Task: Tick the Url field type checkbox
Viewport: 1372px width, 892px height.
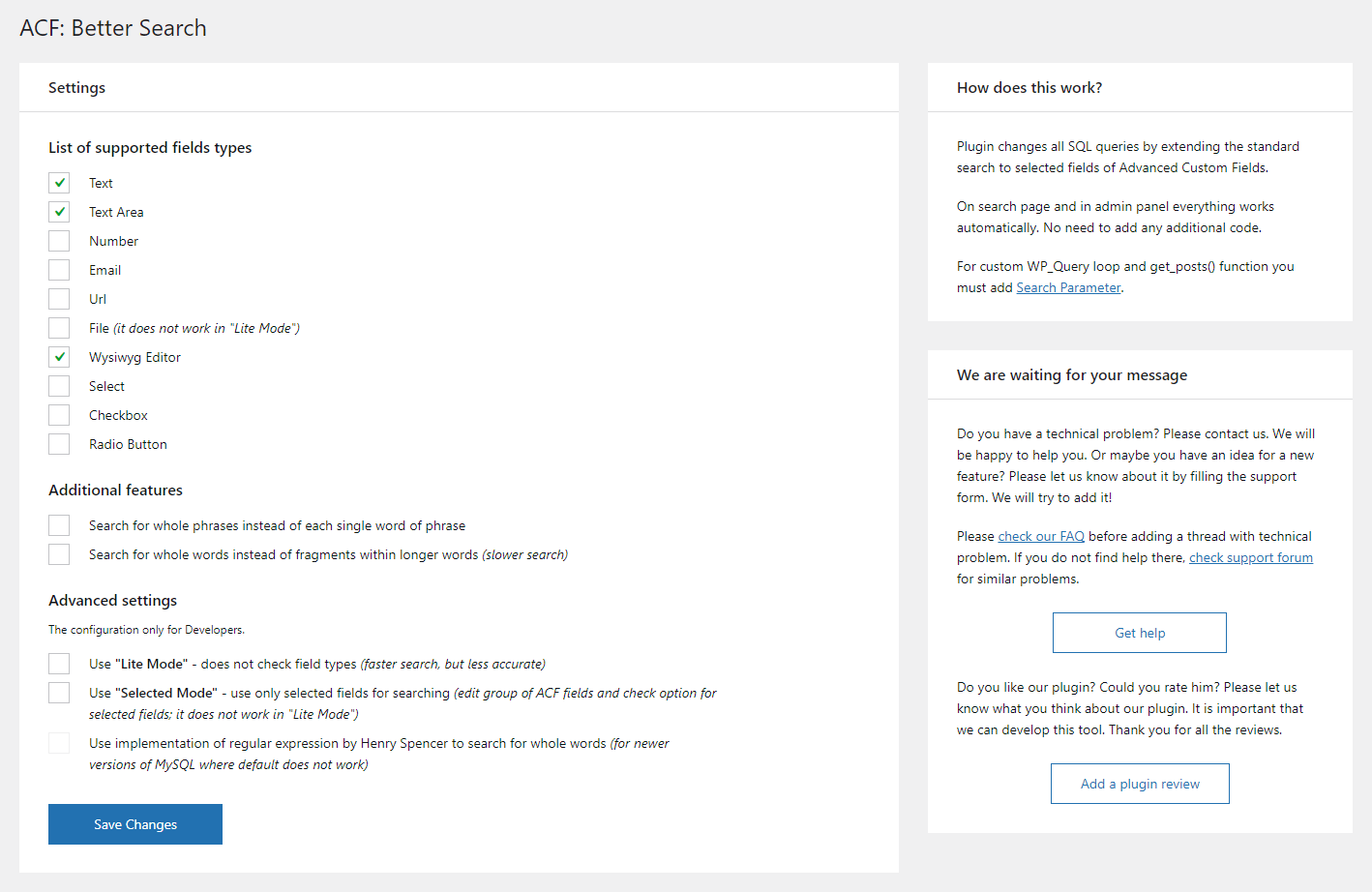Action: 59,299
